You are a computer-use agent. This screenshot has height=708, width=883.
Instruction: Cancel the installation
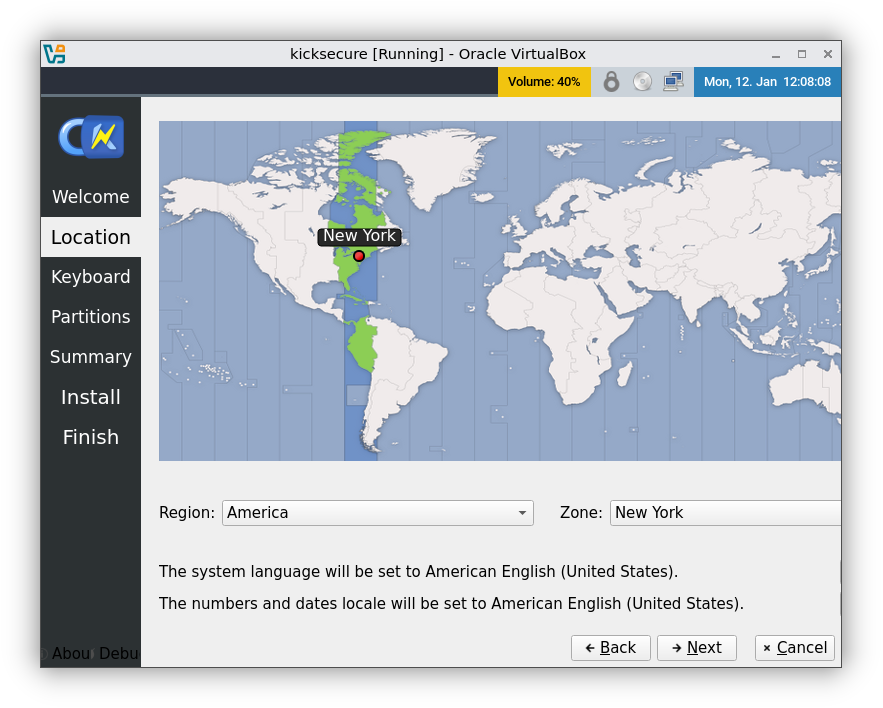coord(794,647)
